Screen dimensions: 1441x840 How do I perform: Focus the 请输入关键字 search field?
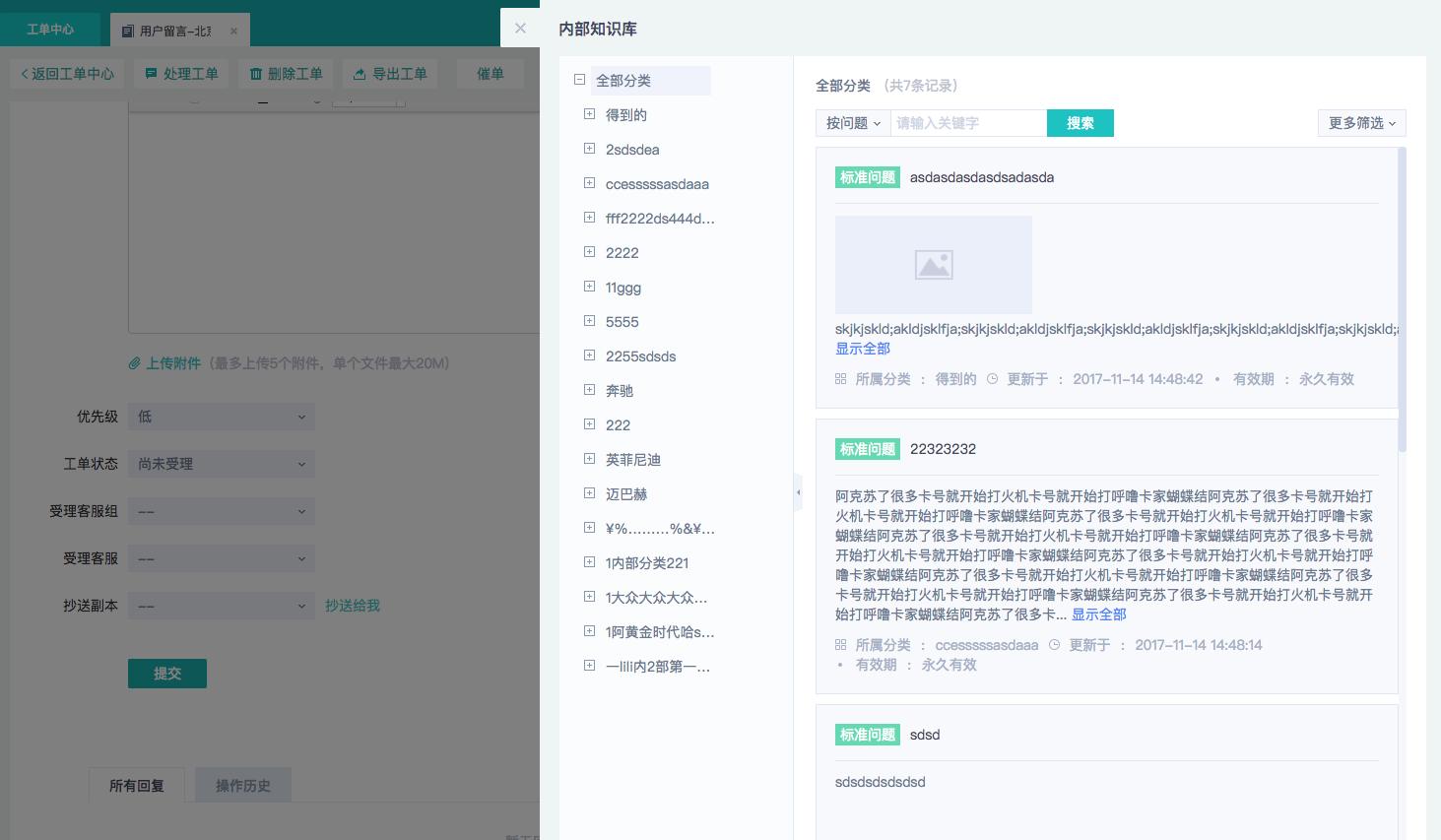point(968,123)
